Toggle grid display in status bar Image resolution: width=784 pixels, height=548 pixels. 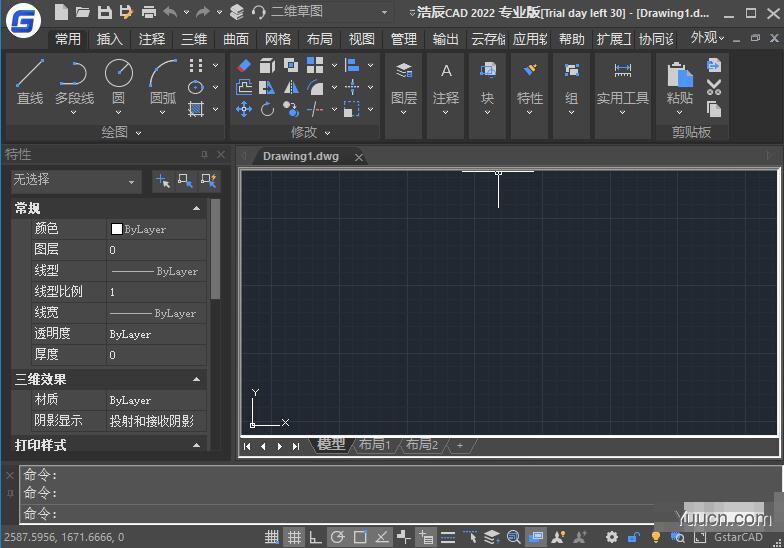pyautogui.click(x=294, y=537)
